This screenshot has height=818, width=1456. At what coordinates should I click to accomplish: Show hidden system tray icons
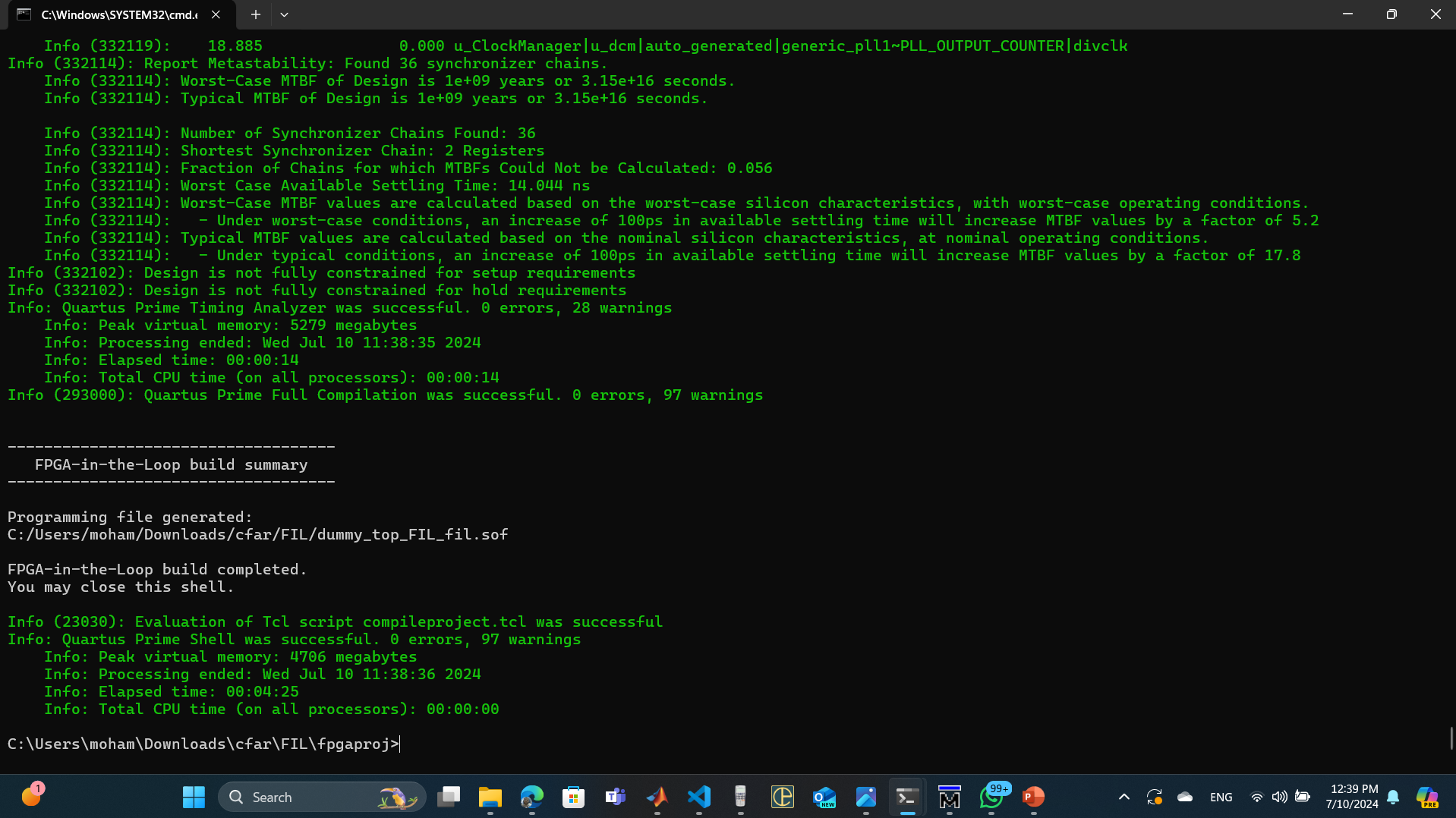(x=1124, y=797)
